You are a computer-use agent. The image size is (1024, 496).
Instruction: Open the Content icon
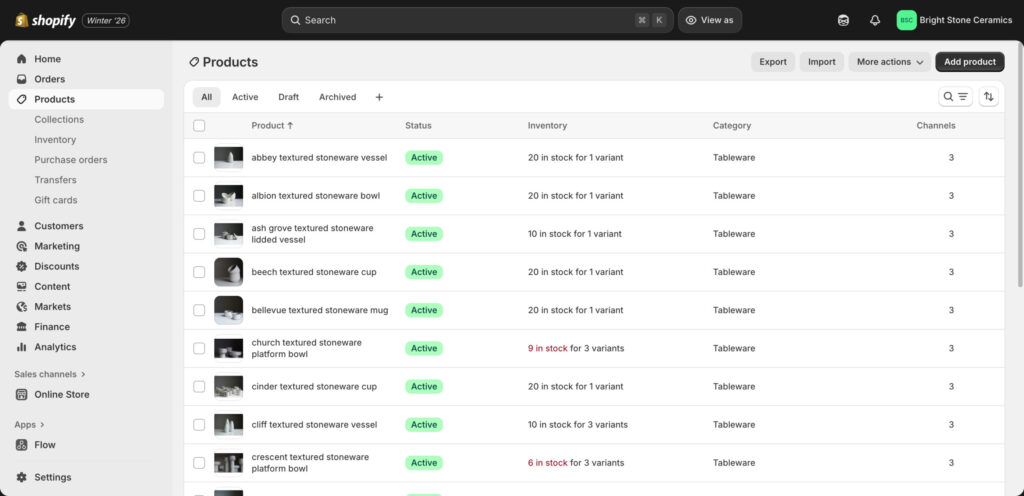click(22, 287)
